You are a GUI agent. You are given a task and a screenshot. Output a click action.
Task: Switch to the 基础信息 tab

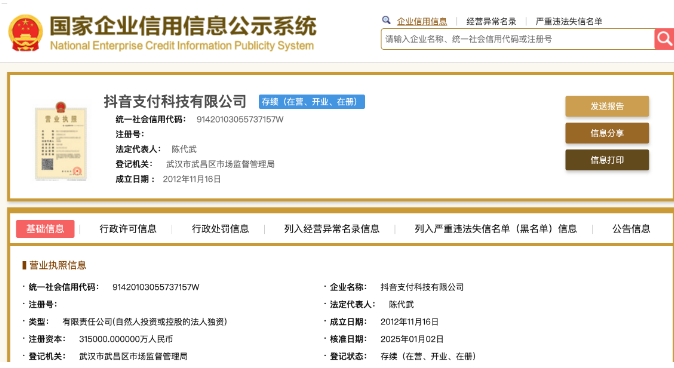coord(45,229)
